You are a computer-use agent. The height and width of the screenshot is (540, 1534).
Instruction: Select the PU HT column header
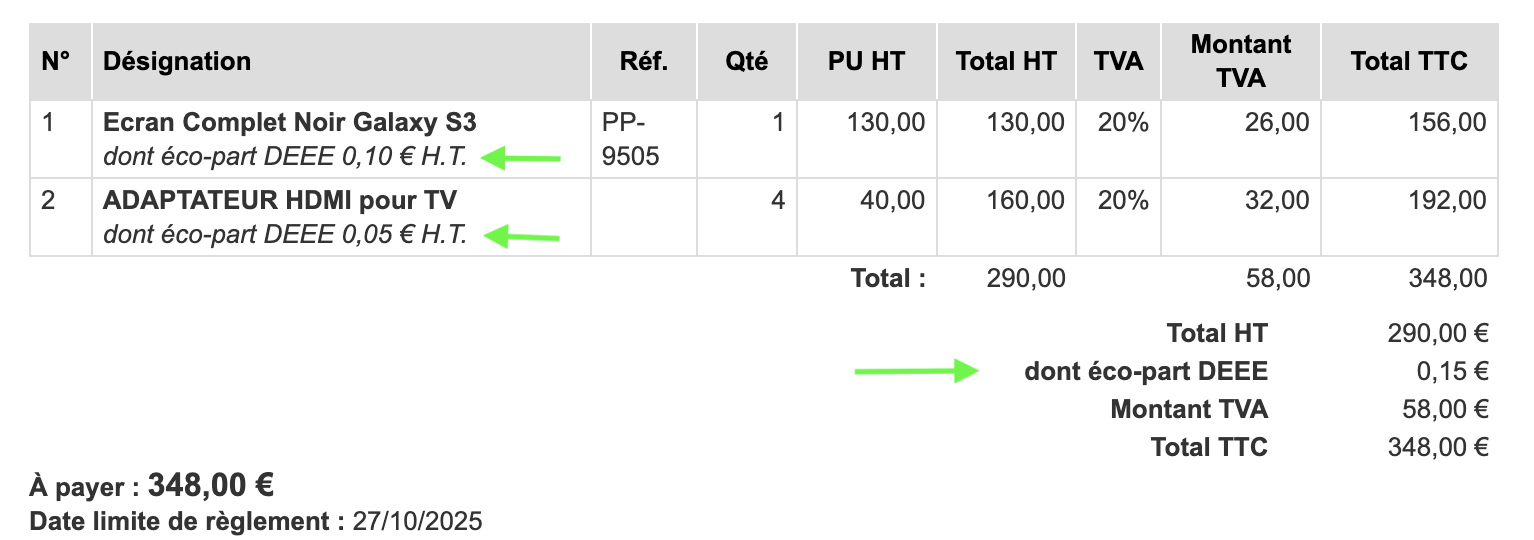tap(866, 61)
